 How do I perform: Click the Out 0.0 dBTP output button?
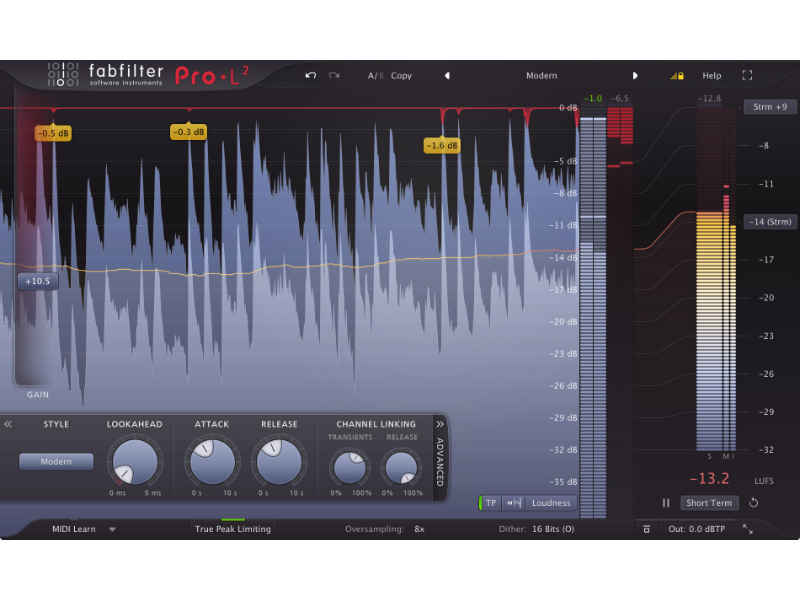(x=696, y=529)
